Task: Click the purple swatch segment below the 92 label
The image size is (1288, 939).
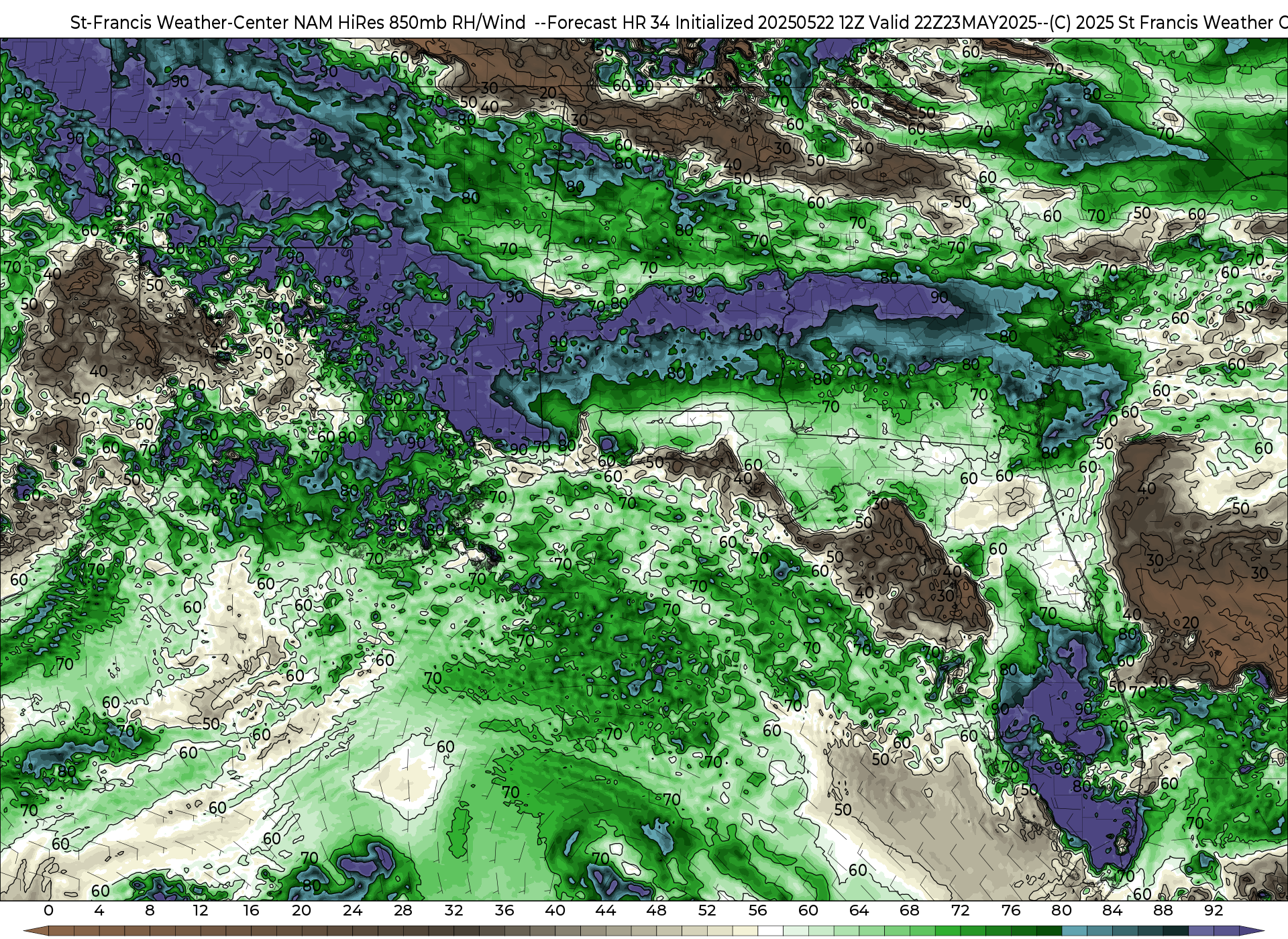Action: (x=1226, y=931)
